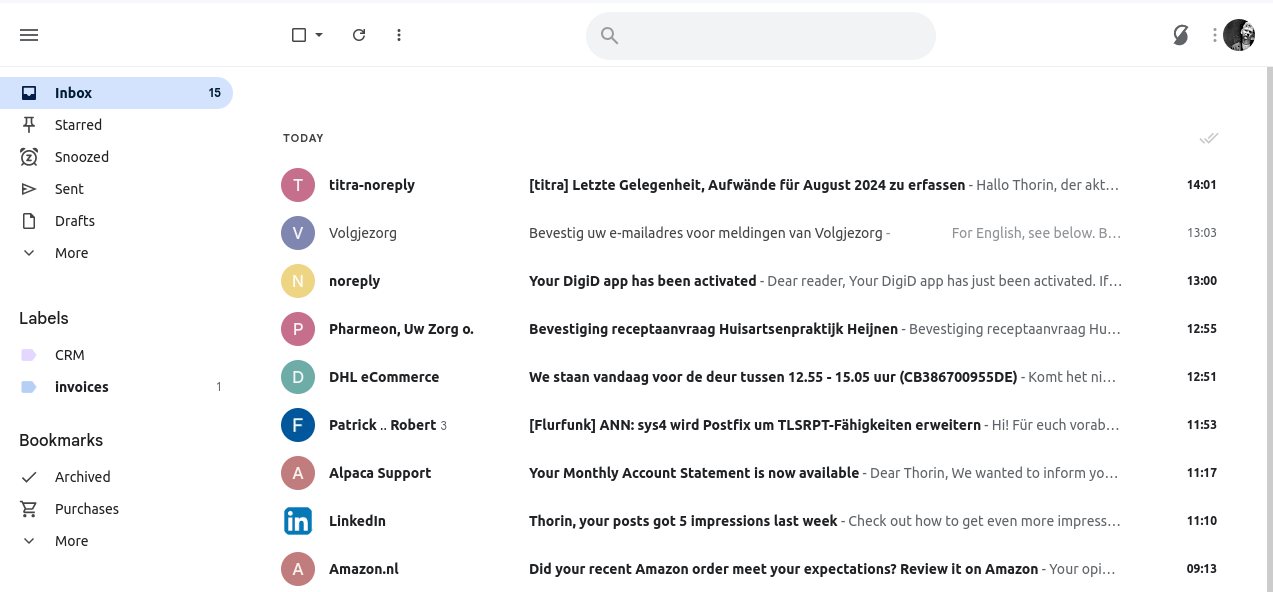
Task: Select the titra-noreply message via avatar
Action: (x=298, y=185)
